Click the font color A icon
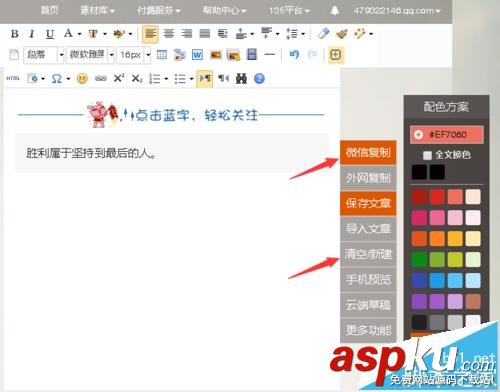This screenshot has width=500, height=392. [68, 33]
